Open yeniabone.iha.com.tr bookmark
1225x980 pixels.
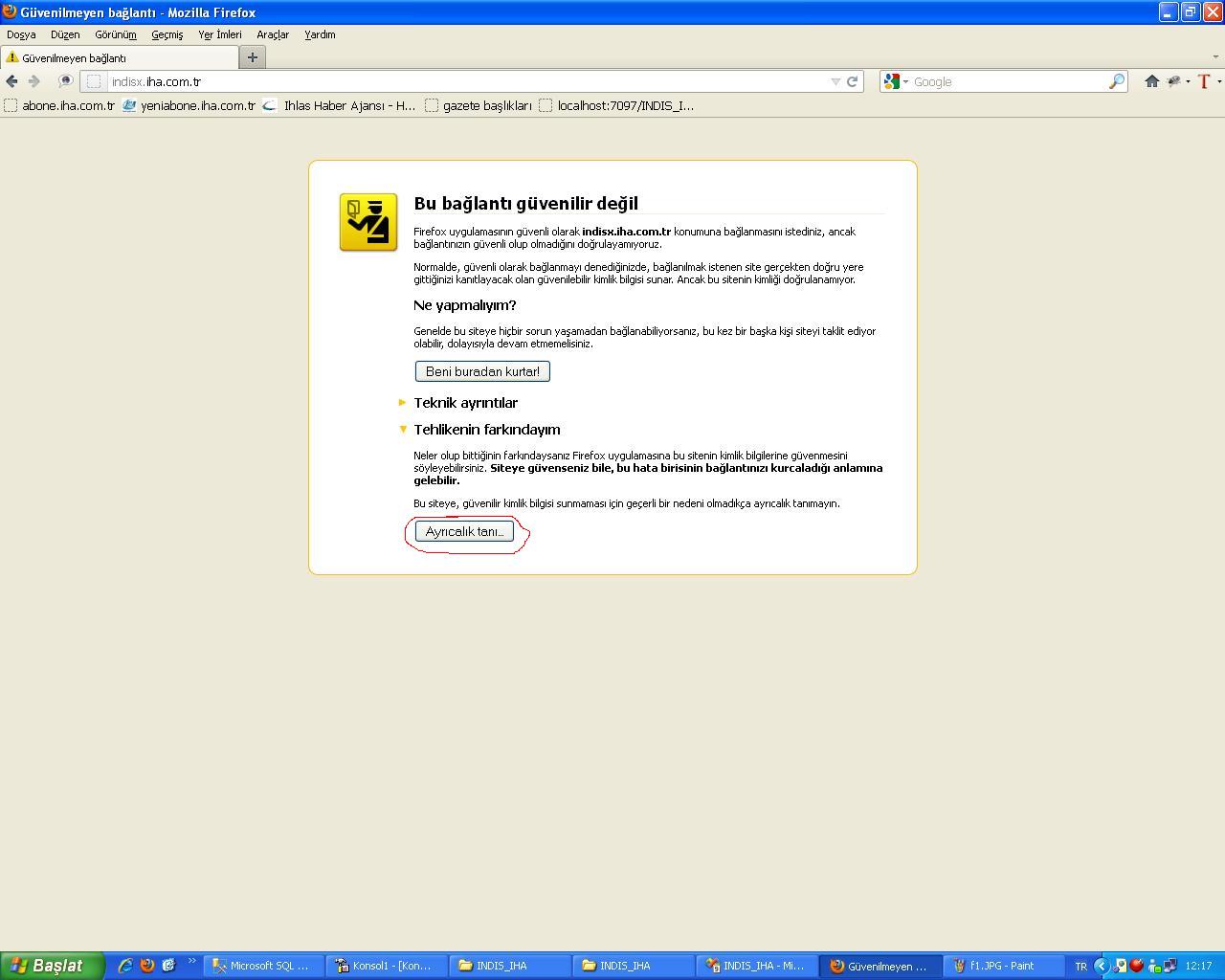pos(189,106)
